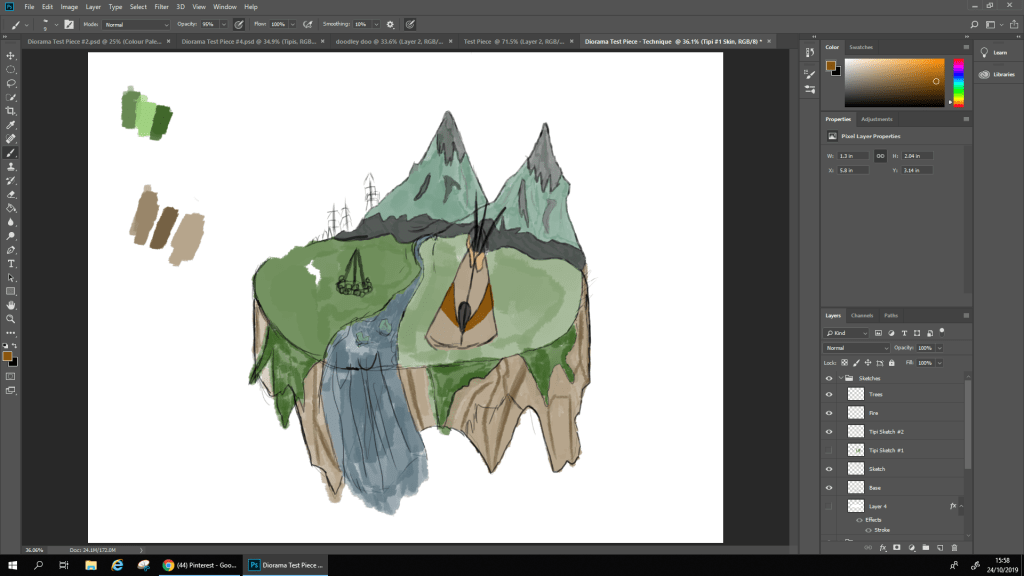Open the Learn panel button
Viewport: 1024px width, 576px height.
click(x=994, y=52)
